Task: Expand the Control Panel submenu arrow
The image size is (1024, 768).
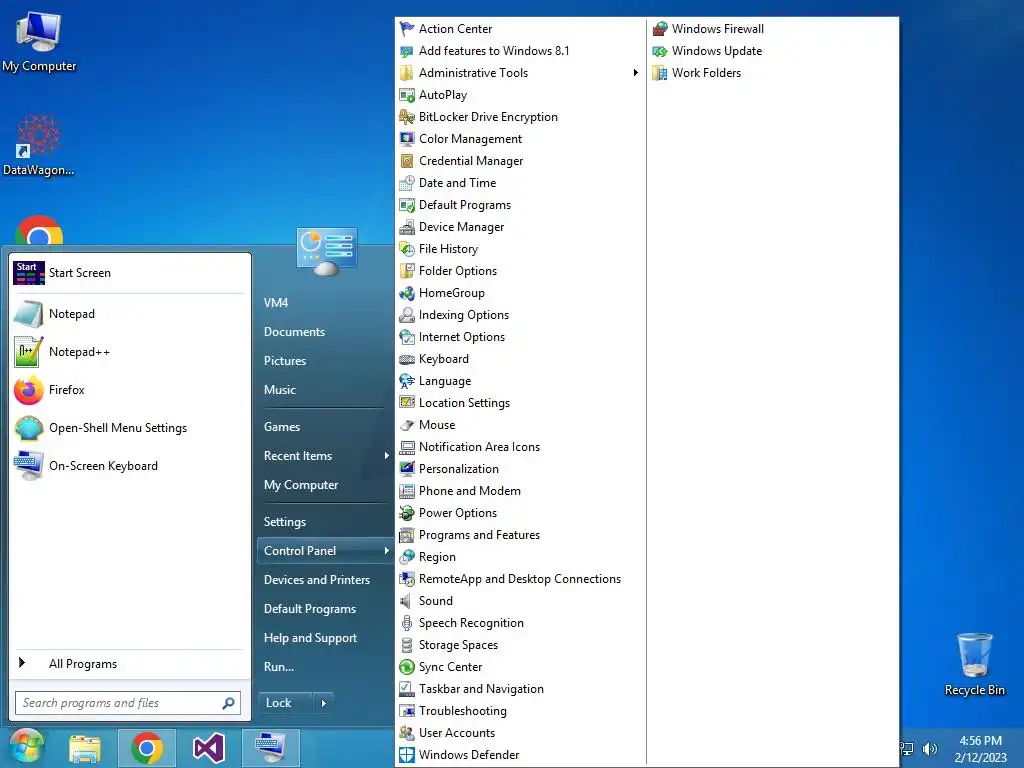Action: [386, 551]
